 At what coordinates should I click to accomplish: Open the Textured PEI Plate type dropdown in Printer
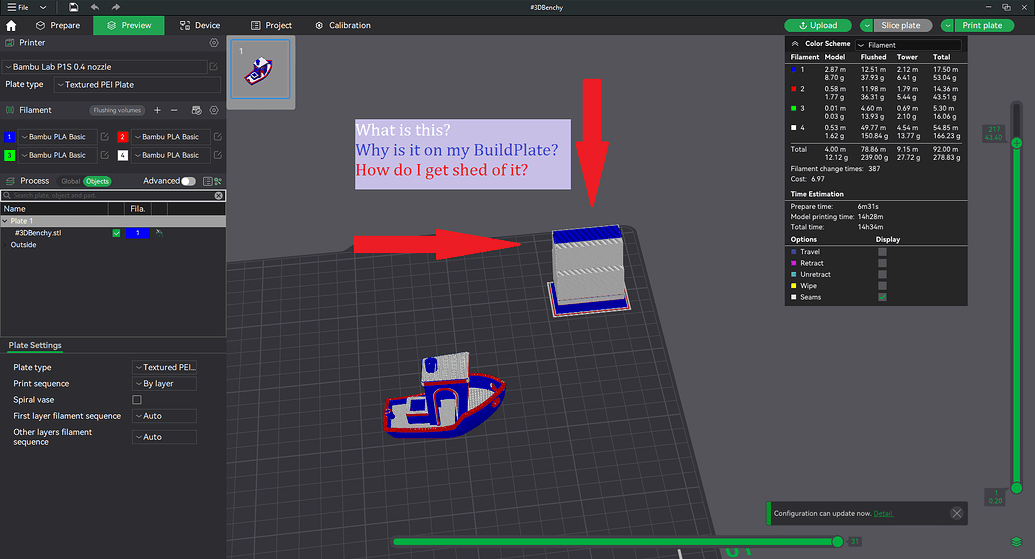(137, 84)
